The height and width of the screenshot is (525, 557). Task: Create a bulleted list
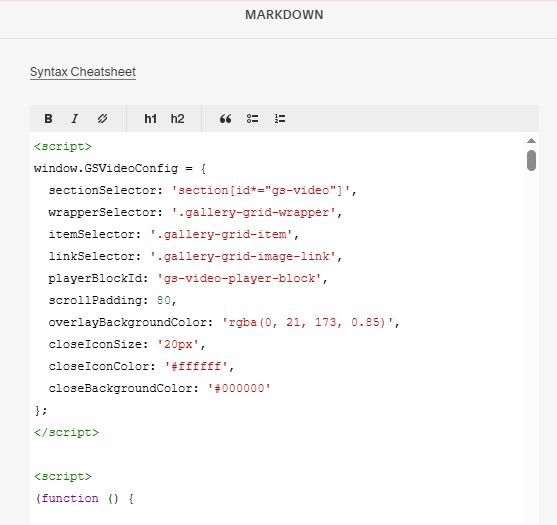point(253,119)
